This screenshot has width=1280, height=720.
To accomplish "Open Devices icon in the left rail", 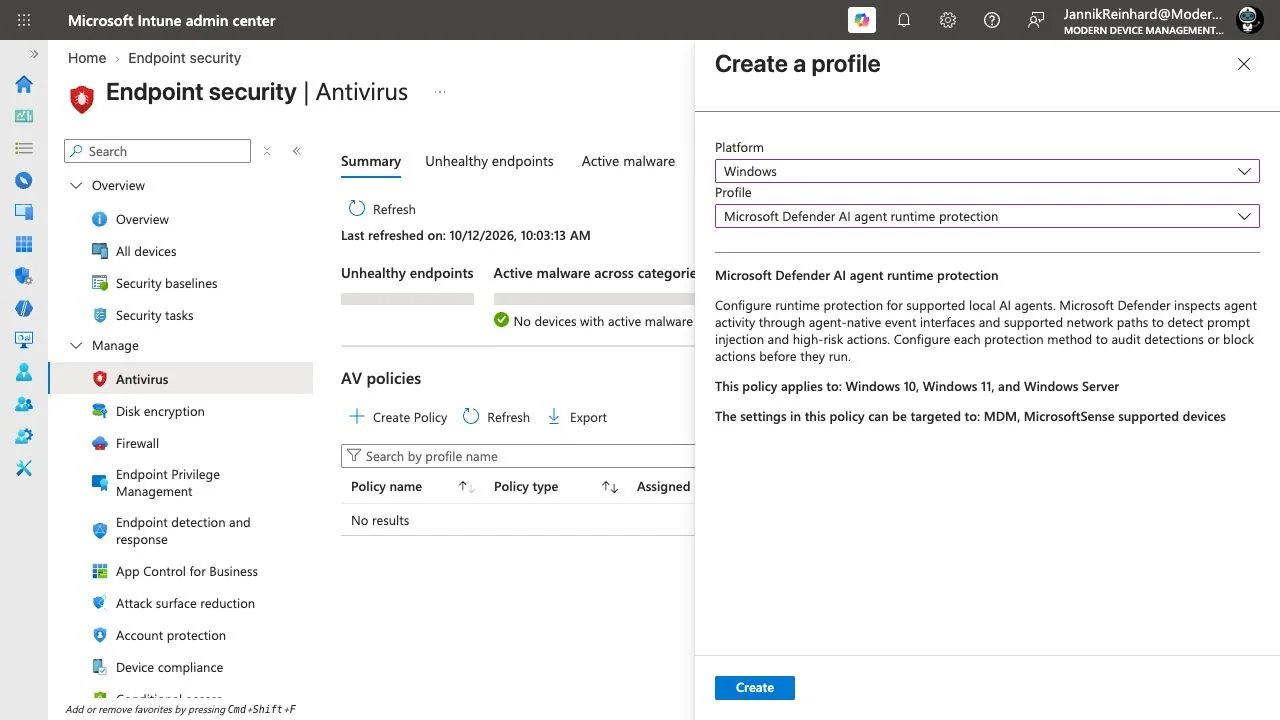I will tap(24, 212).
